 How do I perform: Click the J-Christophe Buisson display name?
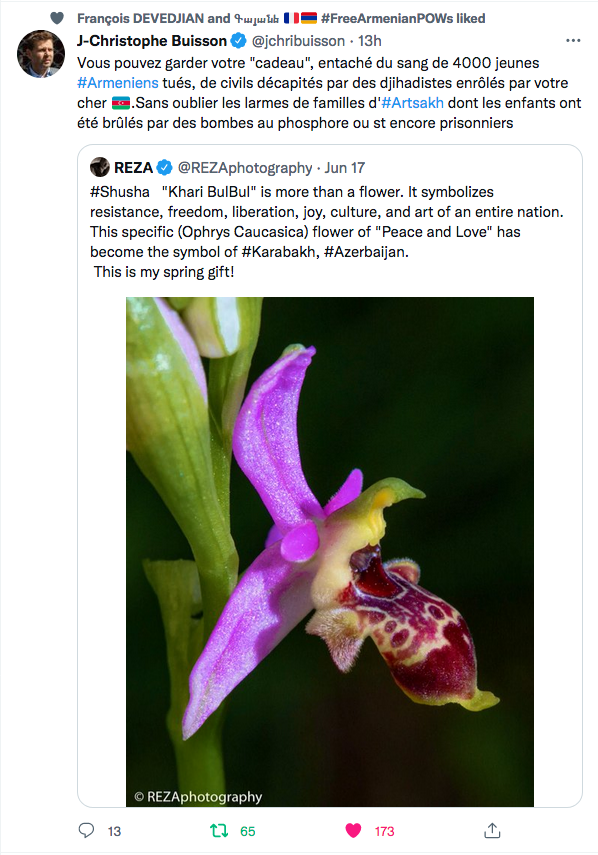pyautogui.click(x=152, y=41)
